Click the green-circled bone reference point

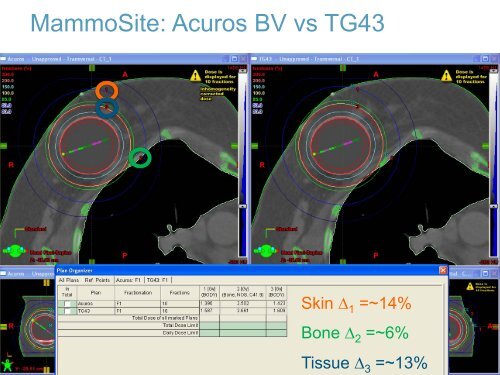click(x=140, y=158)
